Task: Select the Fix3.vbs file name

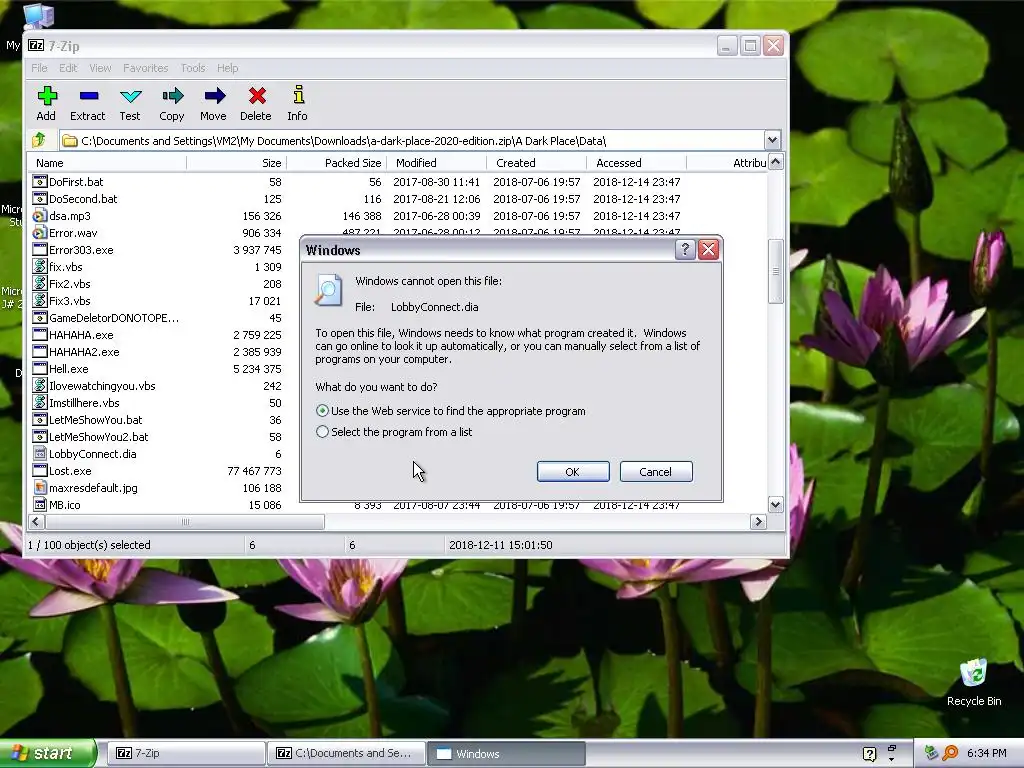Action: point(69,301)
